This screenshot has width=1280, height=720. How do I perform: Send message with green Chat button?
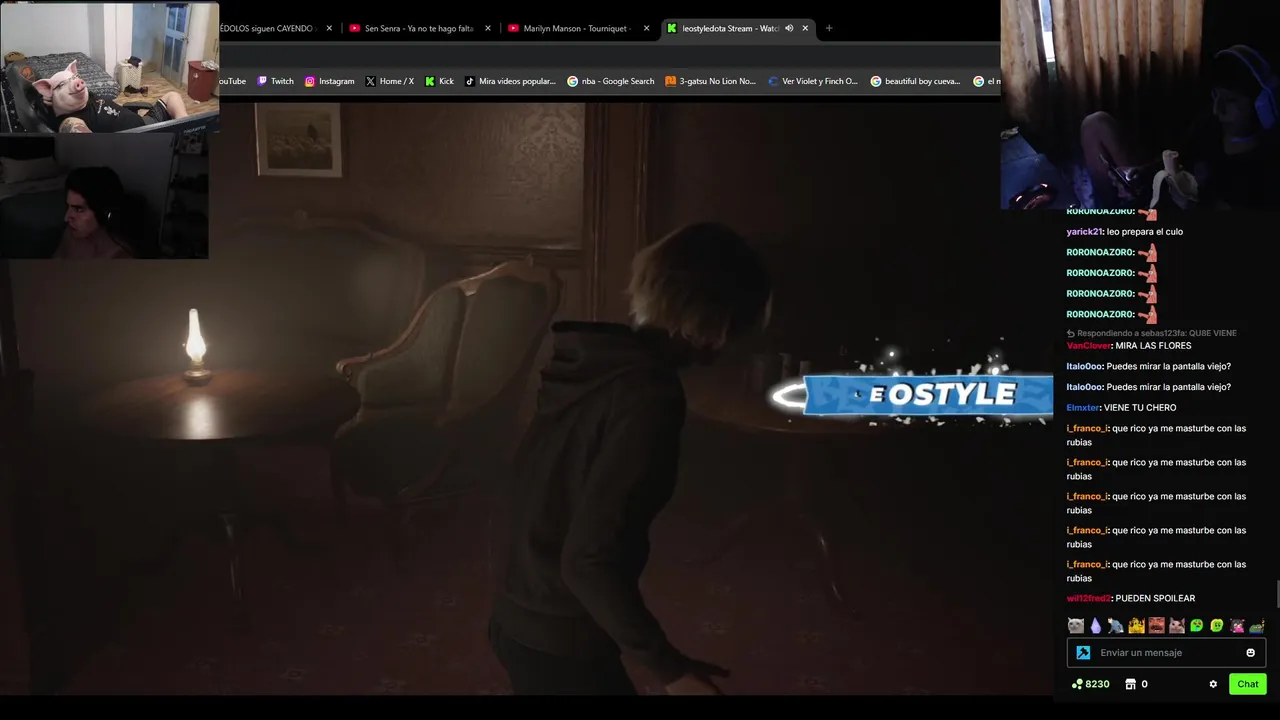pos(1247,684)
